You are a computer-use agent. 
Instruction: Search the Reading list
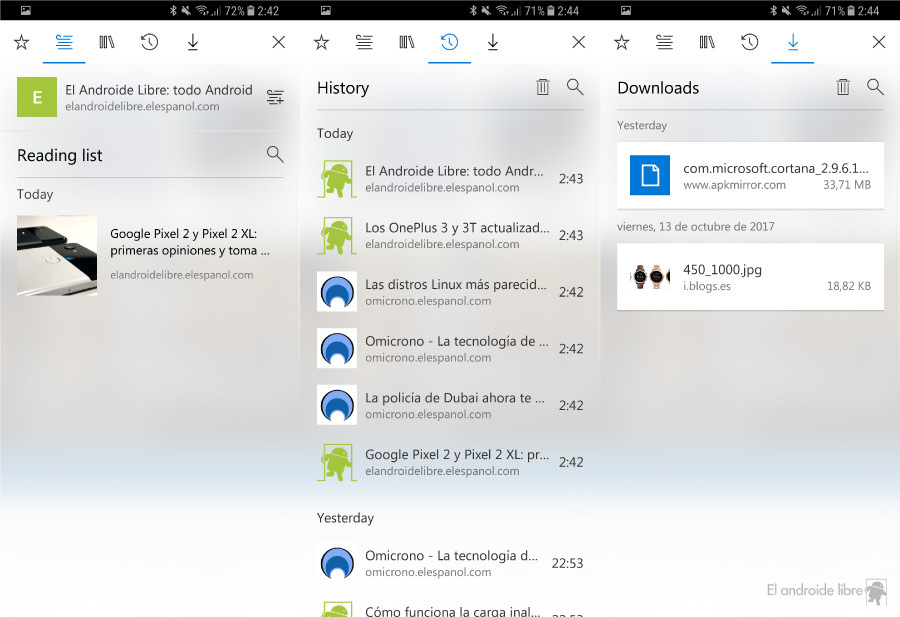point(275,154)
